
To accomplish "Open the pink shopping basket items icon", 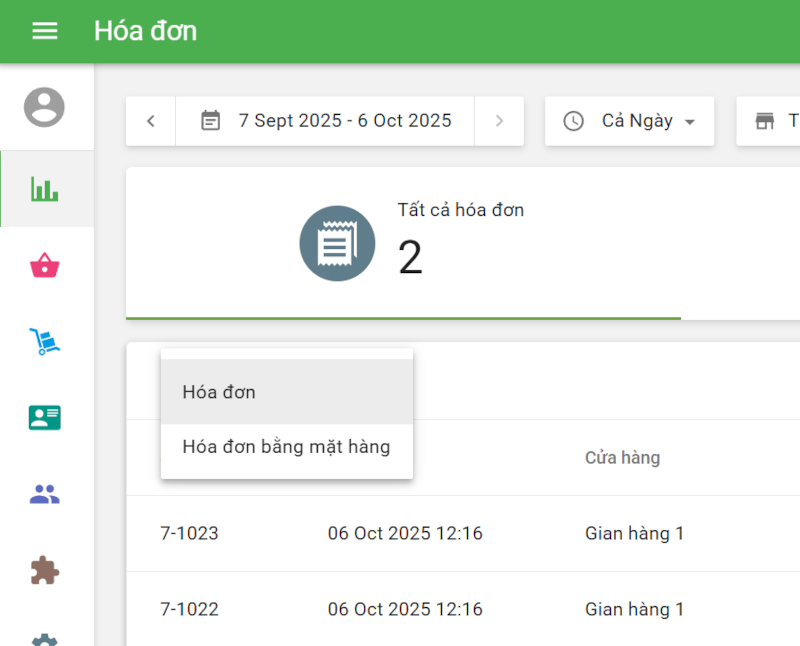I will (x=45, y=265).
